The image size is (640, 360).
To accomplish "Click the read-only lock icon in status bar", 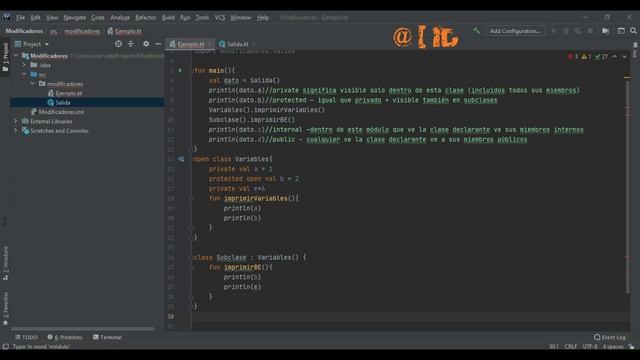I will tap(632, 347).
